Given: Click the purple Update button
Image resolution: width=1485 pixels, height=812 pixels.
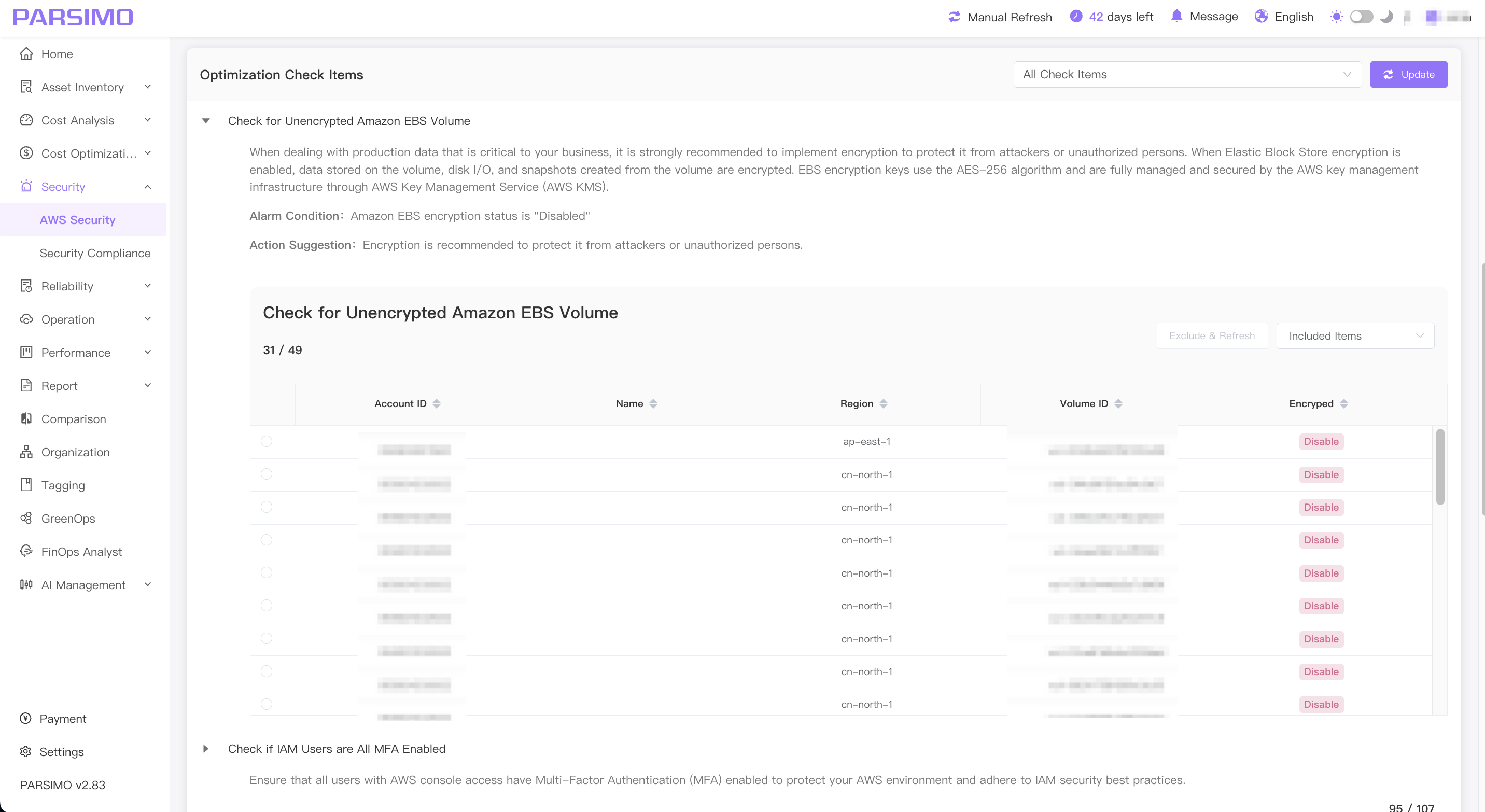Looking at the screenshot, I should coord(1408,74).
